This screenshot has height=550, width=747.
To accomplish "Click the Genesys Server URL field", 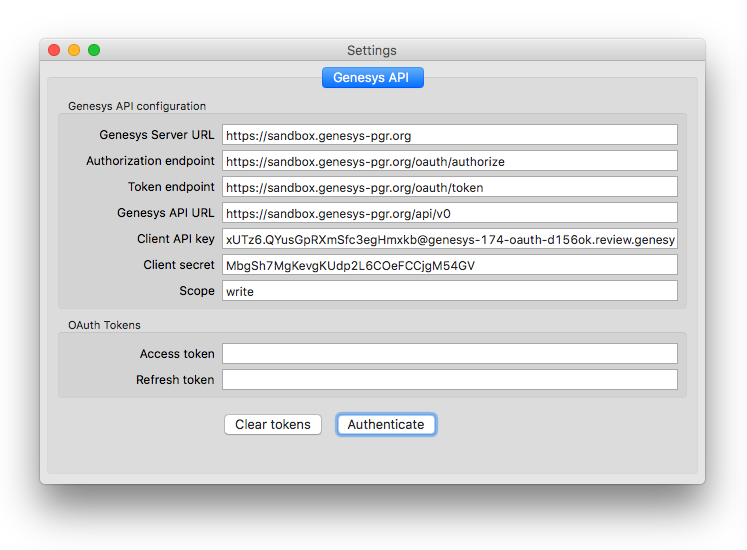I will pyautogui.click(x=450, y=135).
